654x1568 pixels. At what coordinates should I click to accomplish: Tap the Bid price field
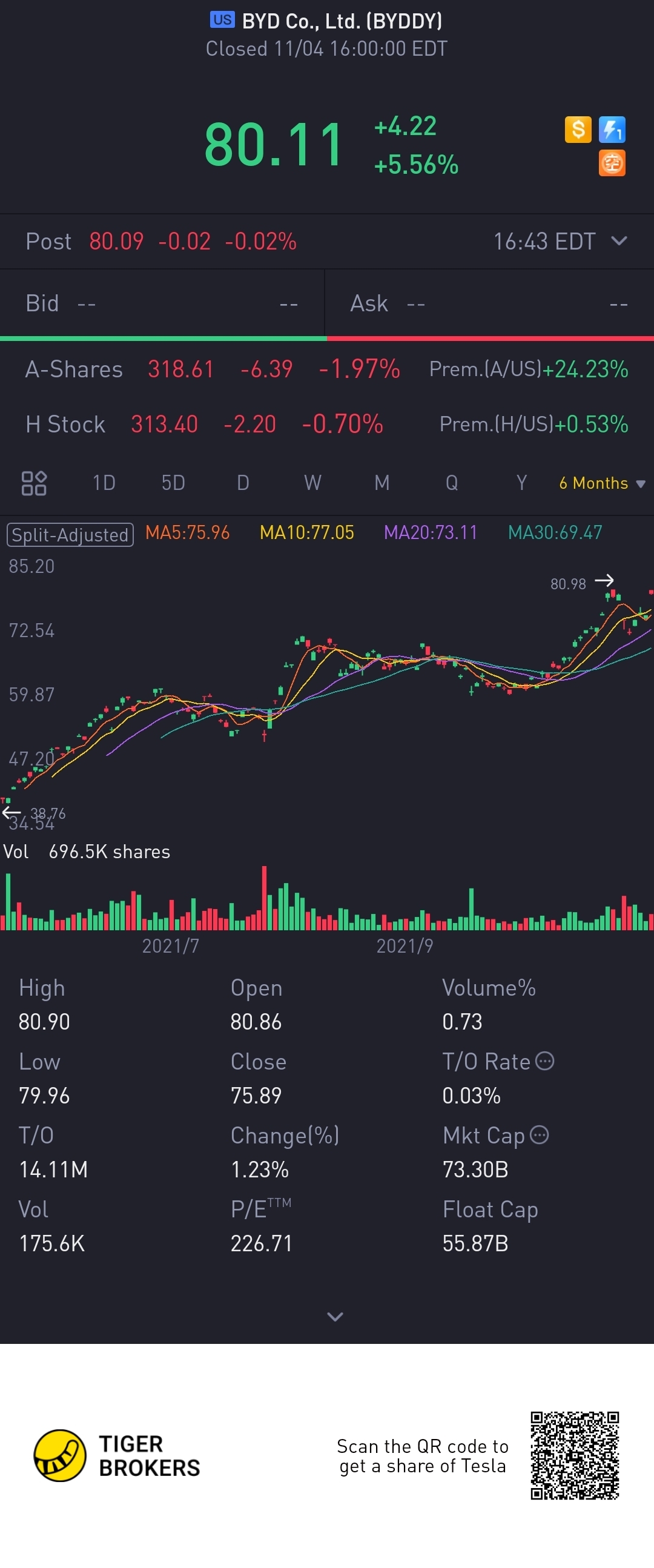tap(162, 303)
